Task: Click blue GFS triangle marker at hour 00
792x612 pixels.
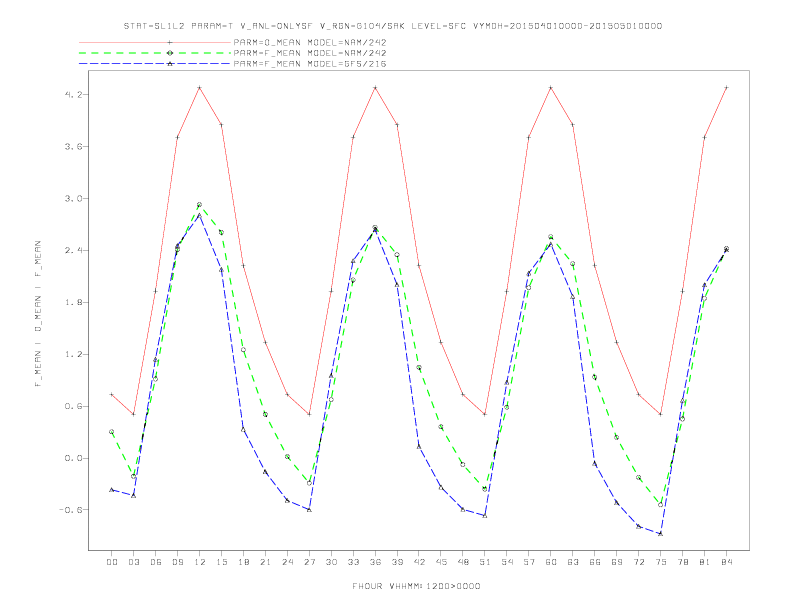Action: click(x=112, y=490)
